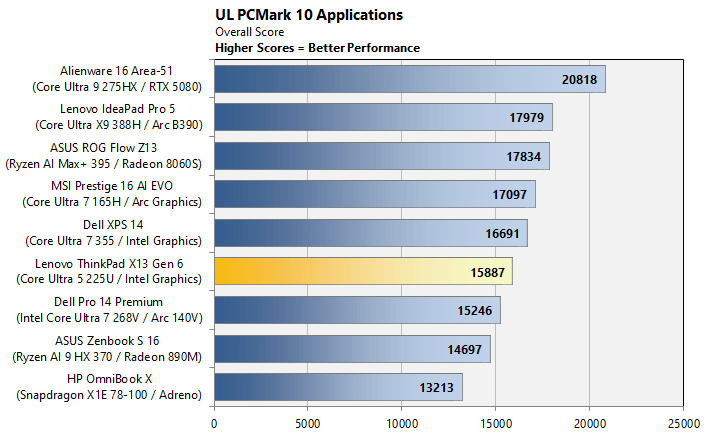Click '(Core Ultra 5 225U / Intel Graphics)' spec line
This screenshot has width=708, height=433.
point(109,279)
